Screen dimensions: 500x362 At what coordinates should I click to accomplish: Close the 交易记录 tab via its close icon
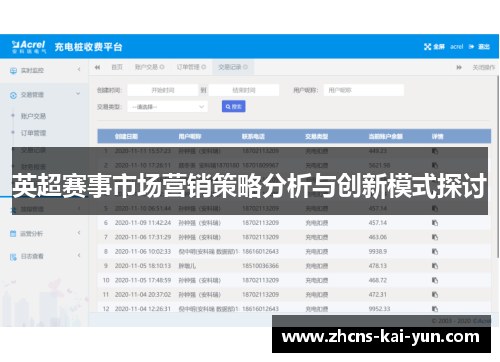coord(245,67)
